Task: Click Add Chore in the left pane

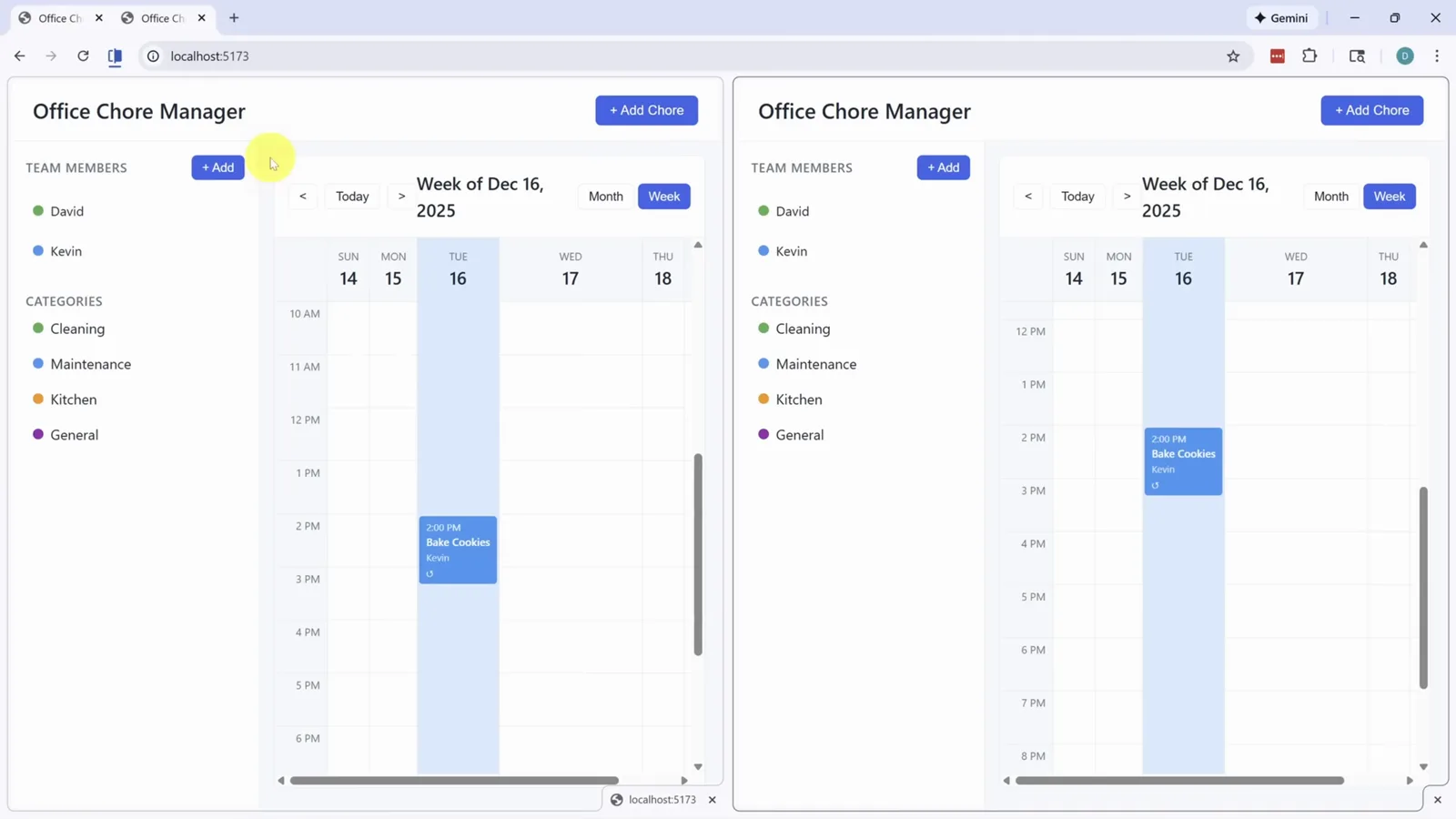Action: click(646, 110)
